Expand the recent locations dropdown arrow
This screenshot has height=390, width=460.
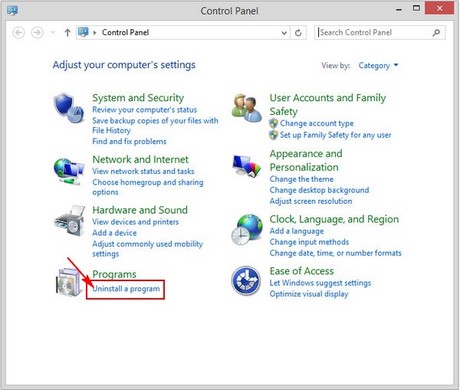click(53, 33)
